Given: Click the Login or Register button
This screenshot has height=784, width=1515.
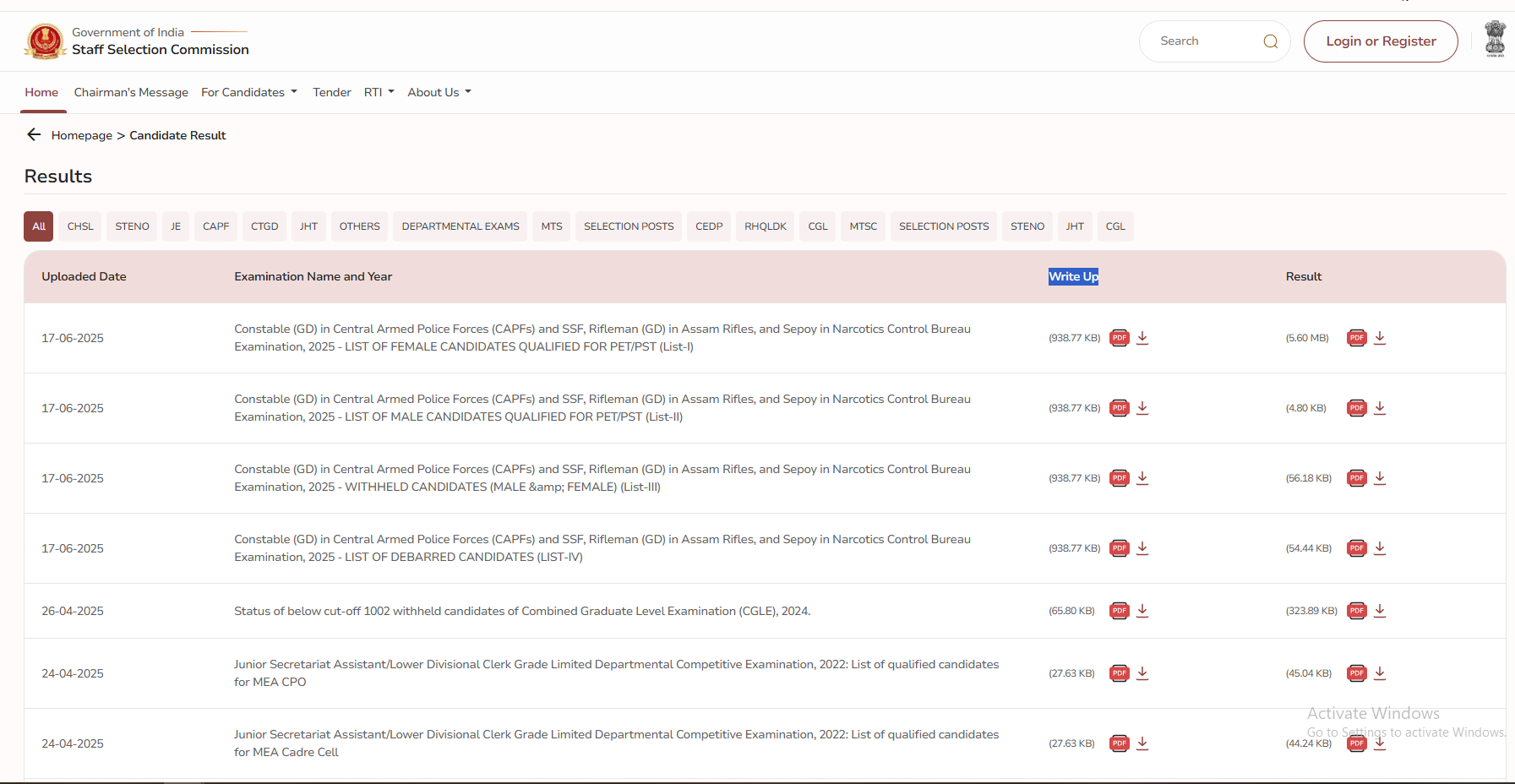Looking at the screenshot, I should [x=1380, y=41].
